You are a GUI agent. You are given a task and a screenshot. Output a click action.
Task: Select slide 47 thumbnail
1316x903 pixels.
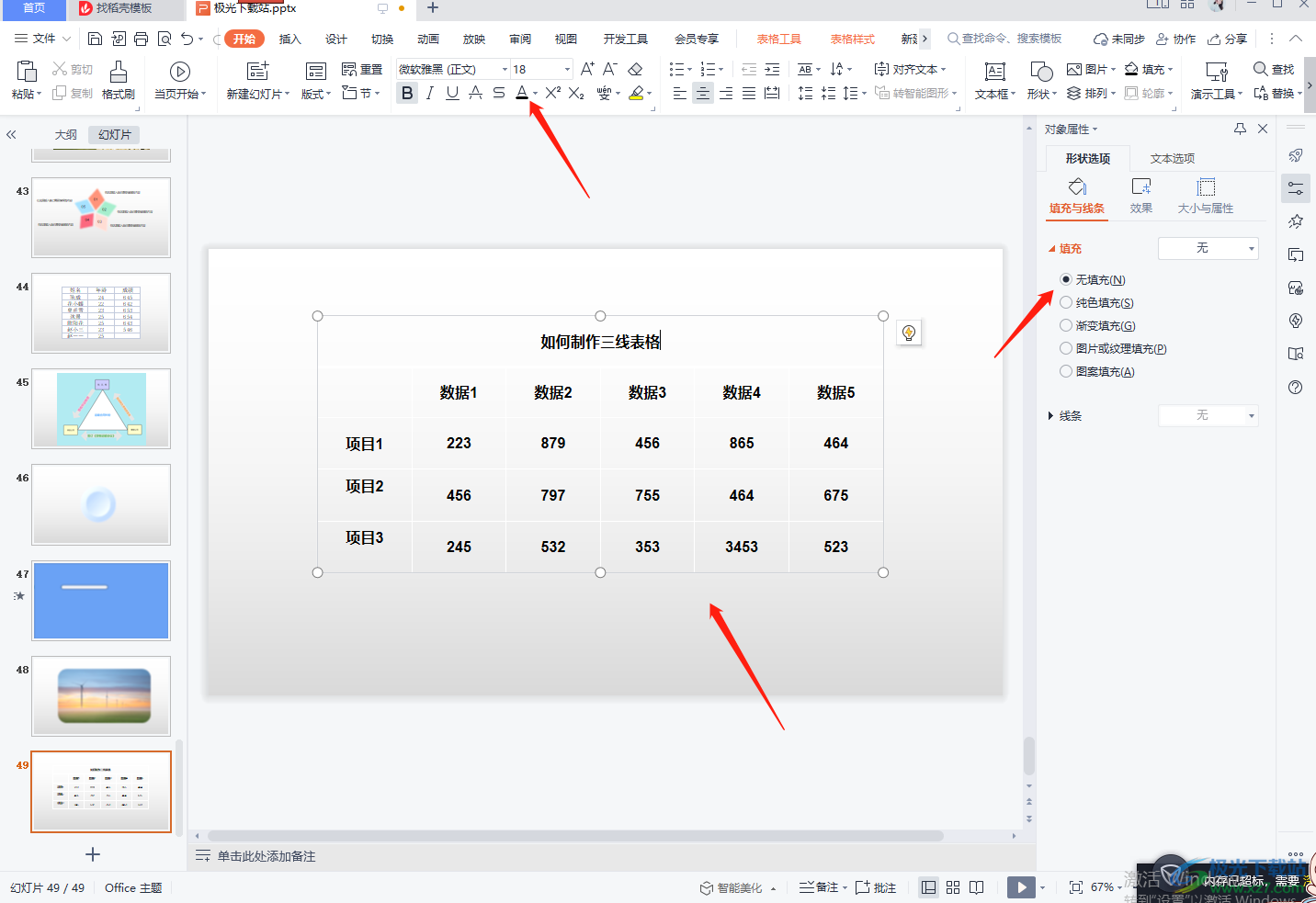tap(101, 601)
